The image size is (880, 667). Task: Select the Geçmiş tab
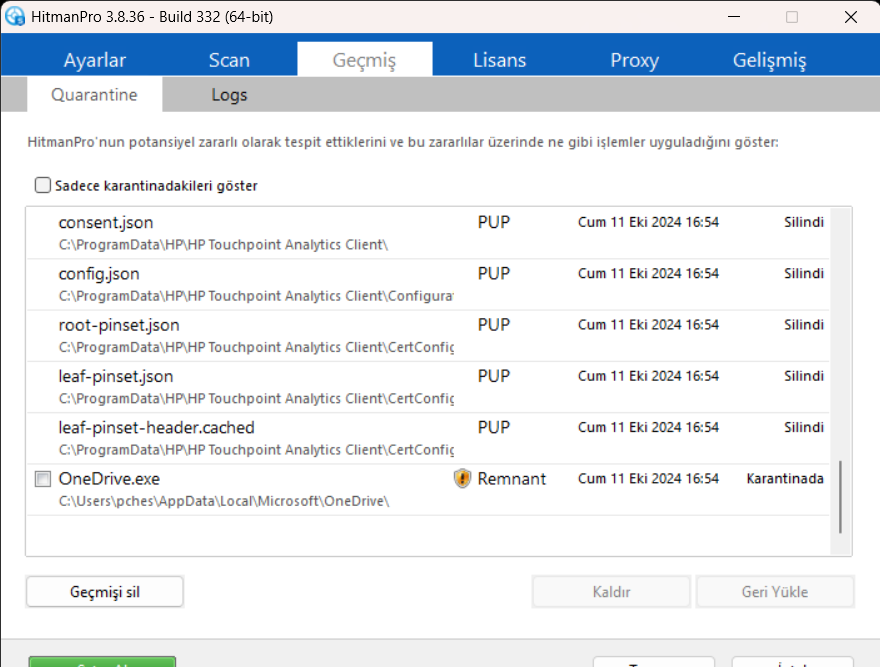[364, 60]
